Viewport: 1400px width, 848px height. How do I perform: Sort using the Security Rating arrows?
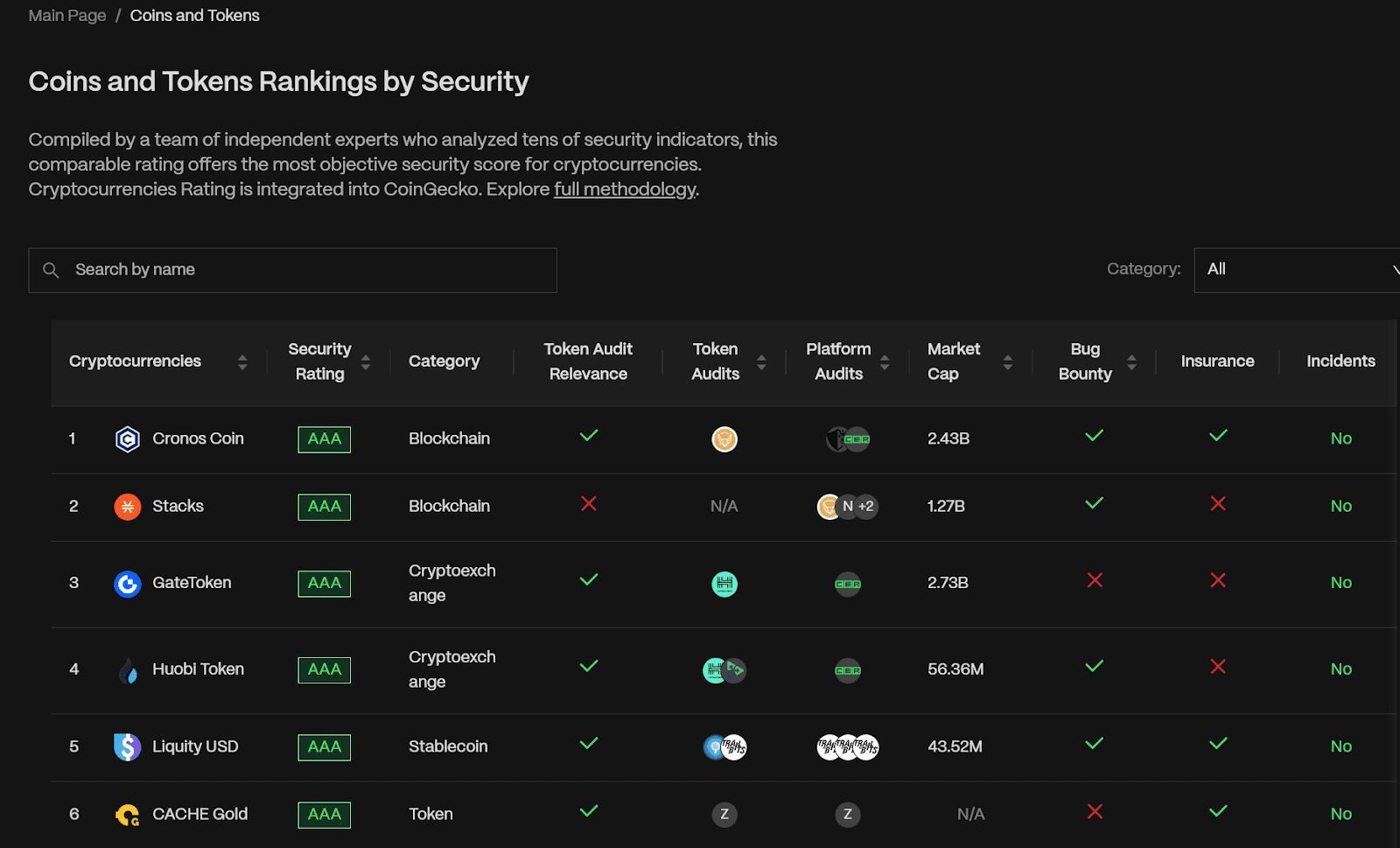point(366,361)
